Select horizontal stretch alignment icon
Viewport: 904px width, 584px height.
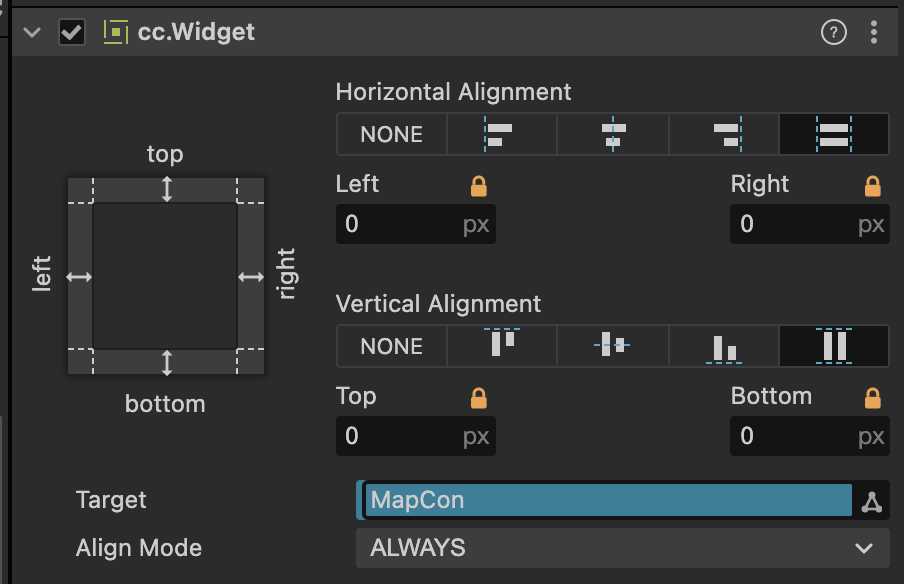point(833,134)
